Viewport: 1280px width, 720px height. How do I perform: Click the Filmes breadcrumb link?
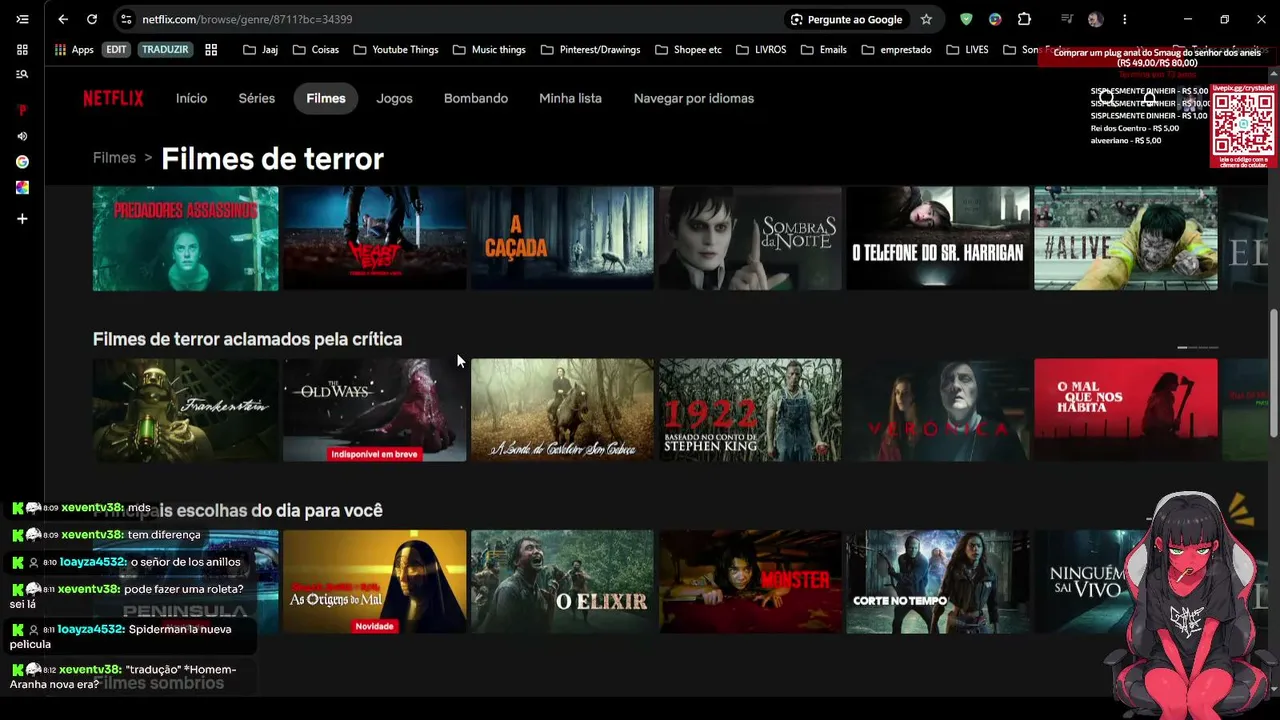(x=114, y=158)
